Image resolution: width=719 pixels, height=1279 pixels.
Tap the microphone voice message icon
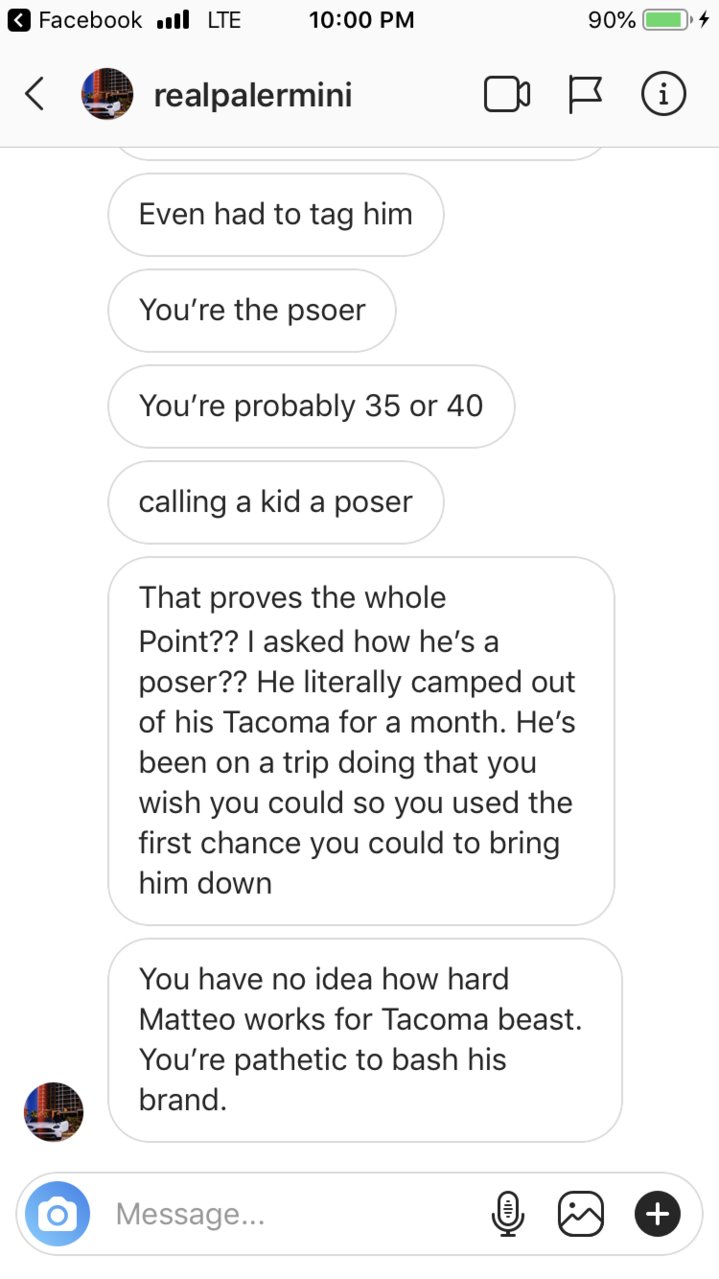(x=507, y=1214)
